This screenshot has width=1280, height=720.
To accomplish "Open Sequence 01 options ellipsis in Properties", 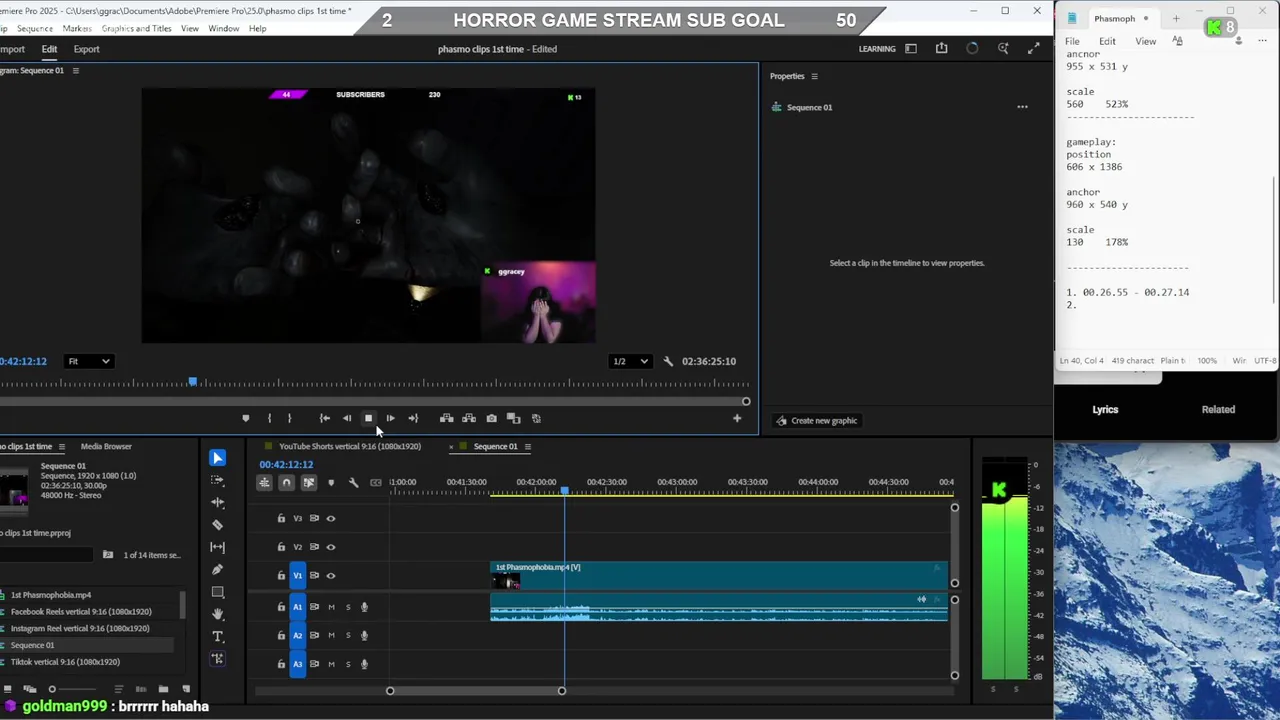I will click(x=1022, y=107).
